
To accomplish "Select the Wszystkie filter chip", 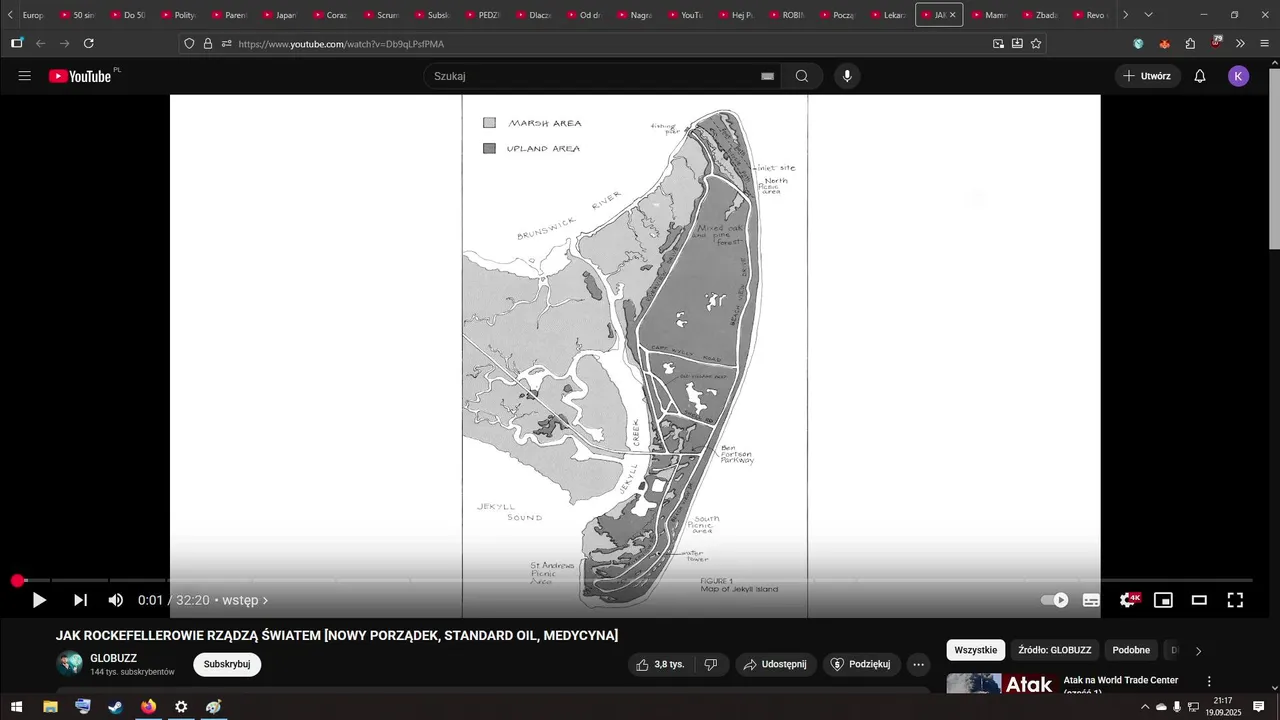I will click(x=976, y=650).
